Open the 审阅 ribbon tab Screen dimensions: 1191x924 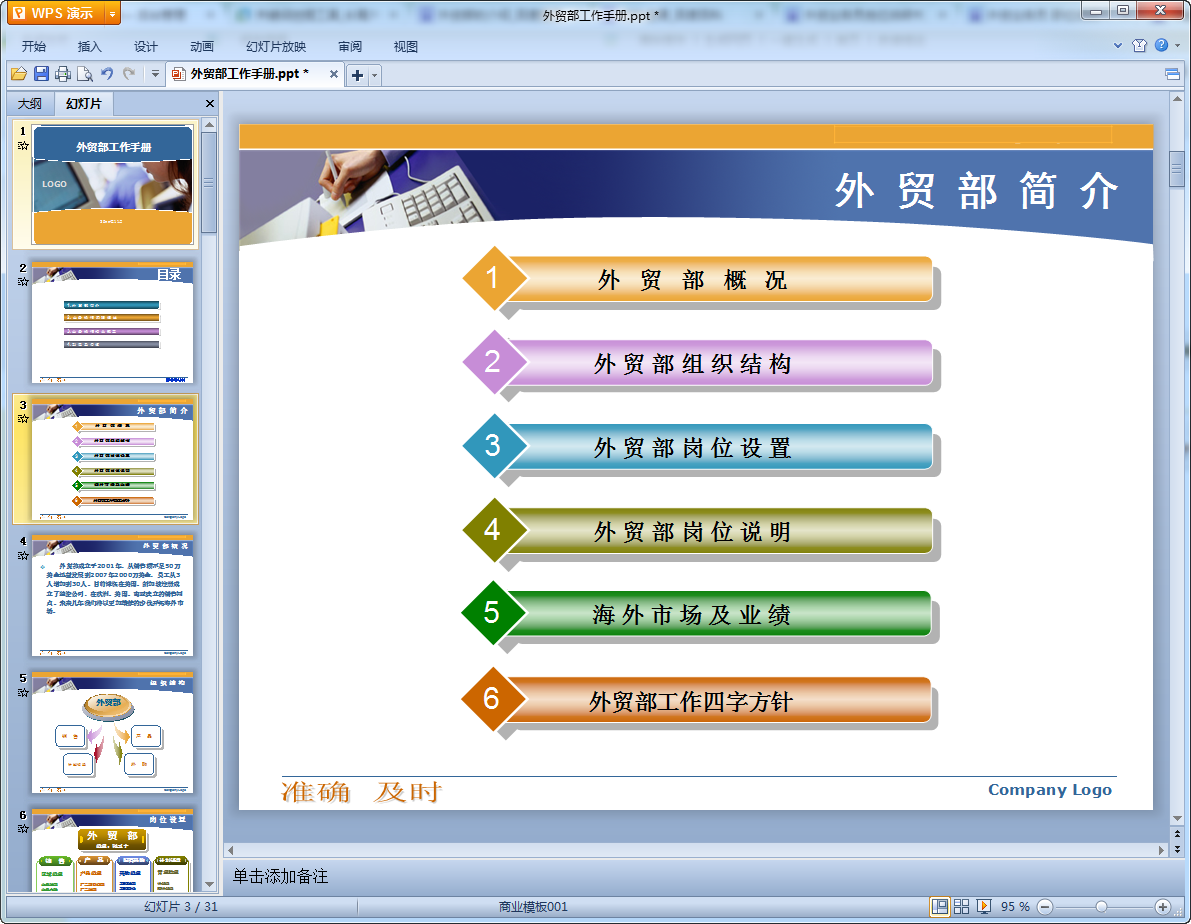coord(350,46)
